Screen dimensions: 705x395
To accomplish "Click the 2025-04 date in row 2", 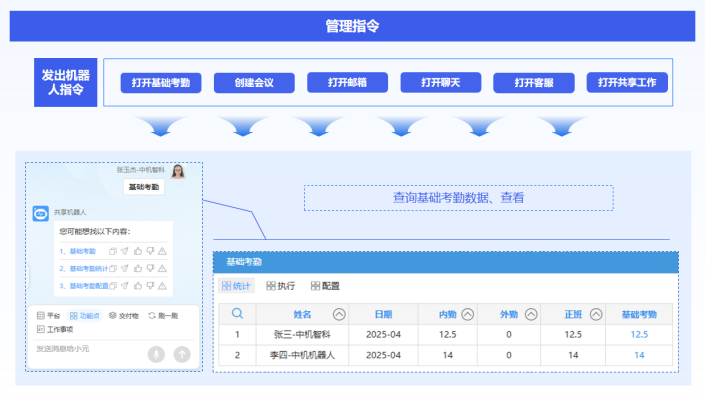I will pos(383,355).
